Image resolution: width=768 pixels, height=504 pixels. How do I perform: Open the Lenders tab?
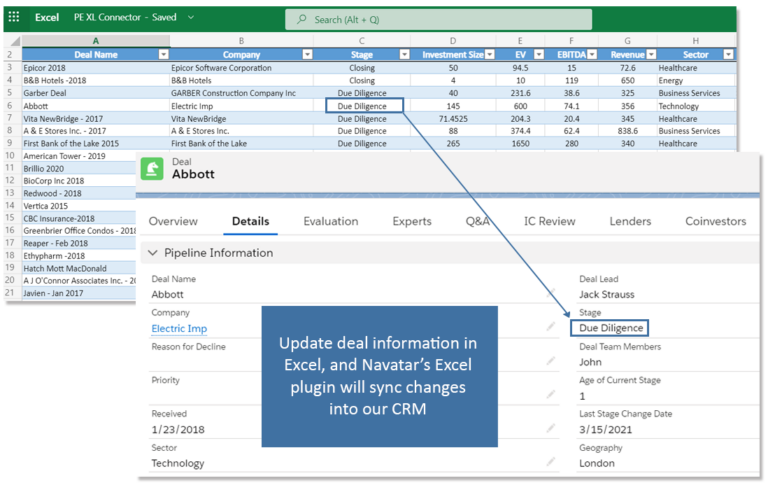[x=630, y=221]
